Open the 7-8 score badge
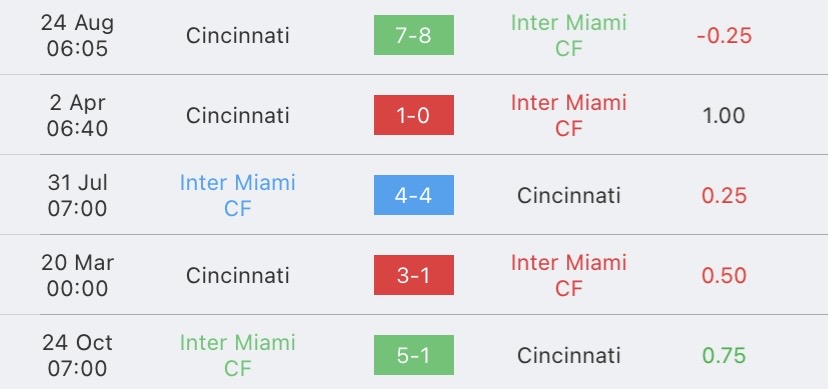This screenshot has width=828, height=389. (x=413, y=35)
